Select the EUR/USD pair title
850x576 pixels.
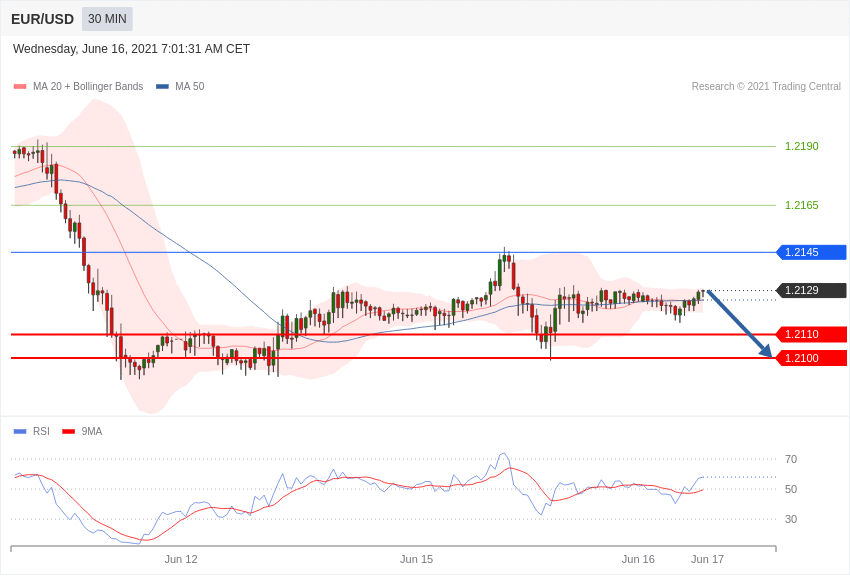coord(42,20)
